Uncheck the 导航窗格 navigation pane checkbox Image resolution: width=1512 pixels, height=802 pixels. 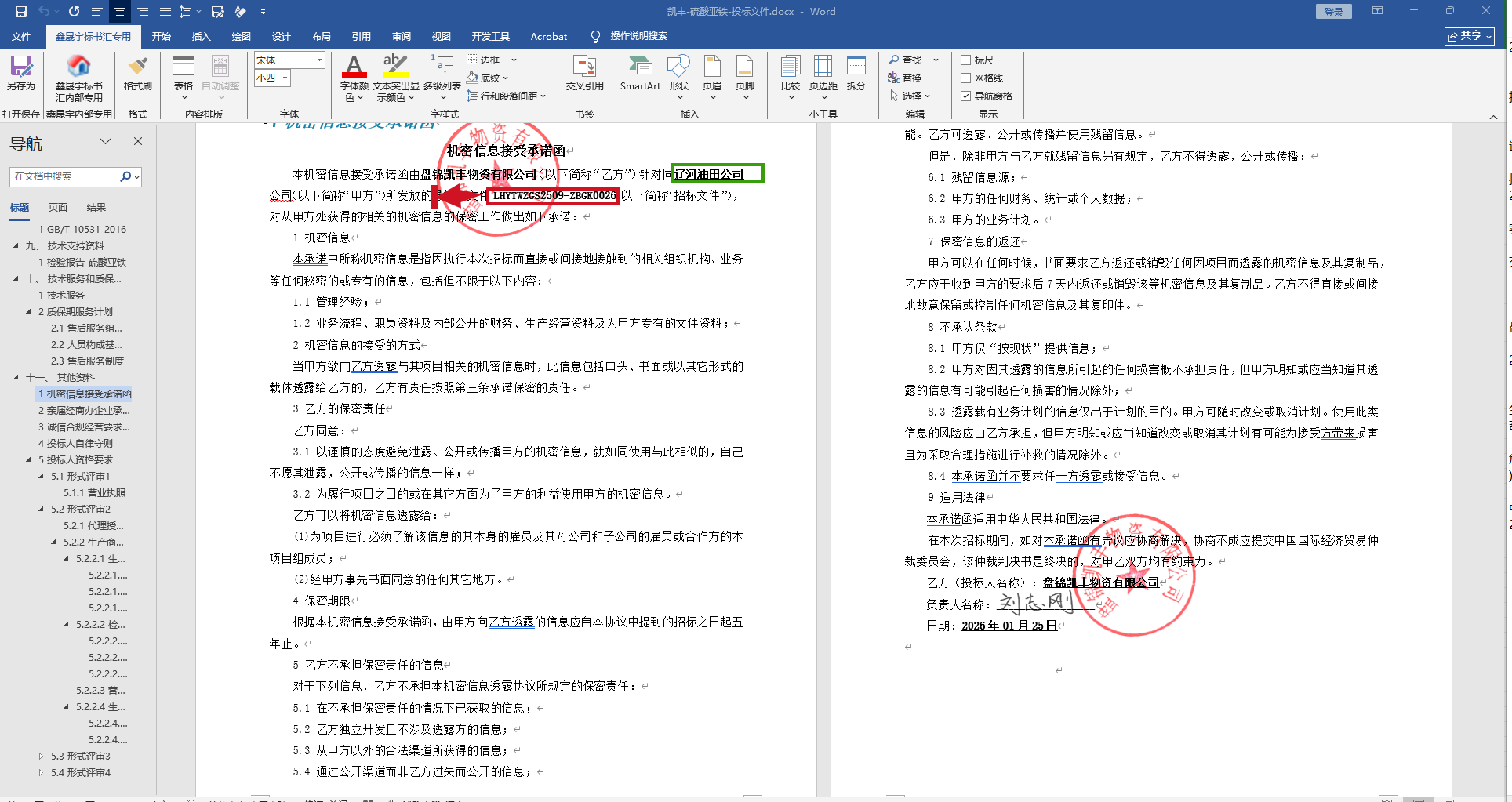coord(965,96)
